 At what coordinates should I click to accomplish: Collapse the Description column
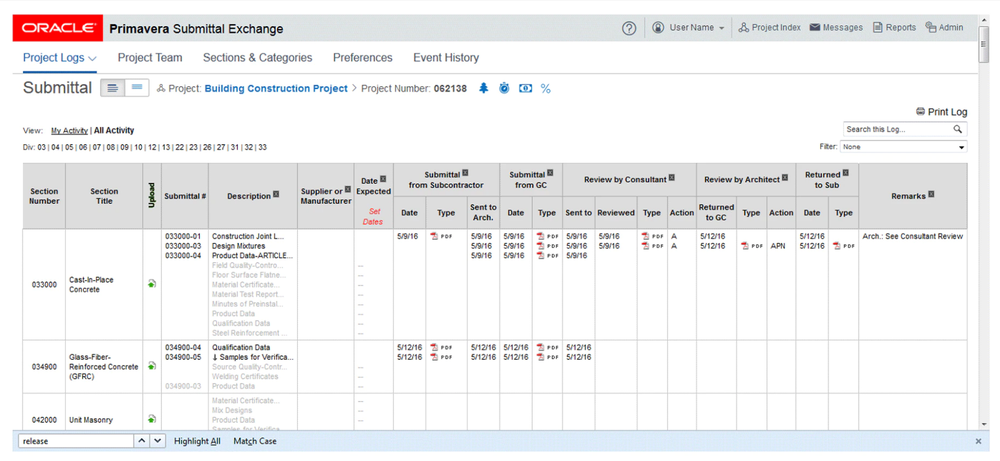276,194
